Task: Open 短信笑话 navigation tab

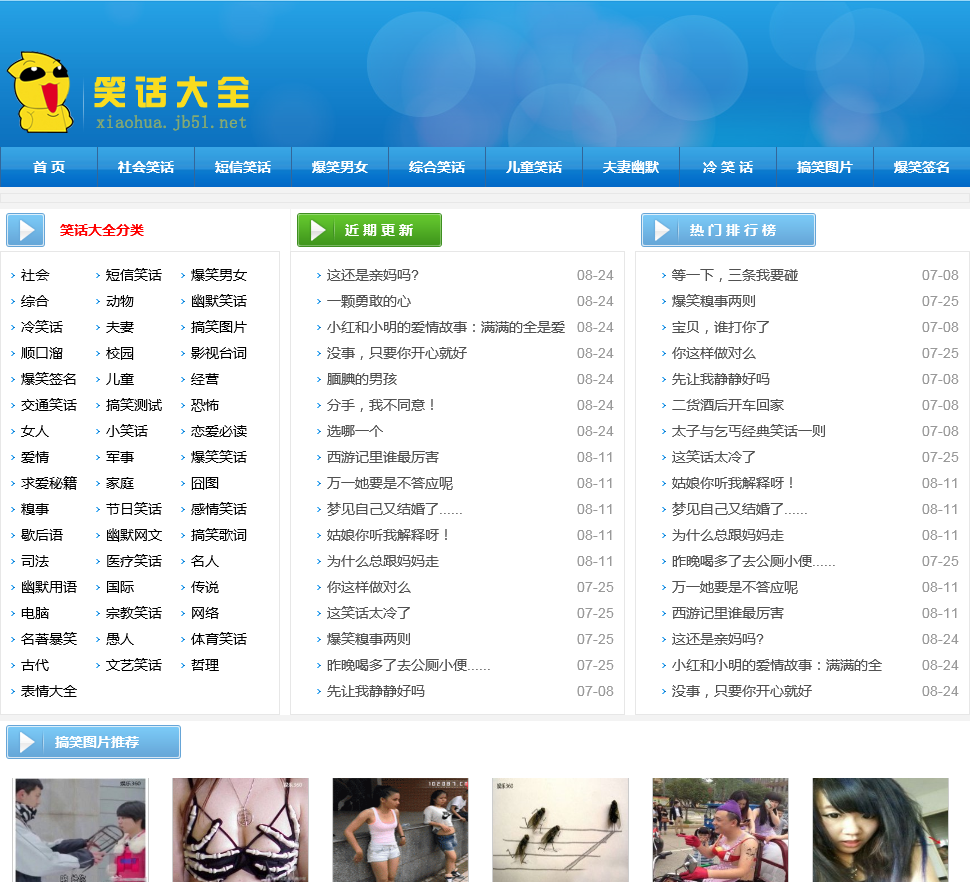Action: point(243,167)
